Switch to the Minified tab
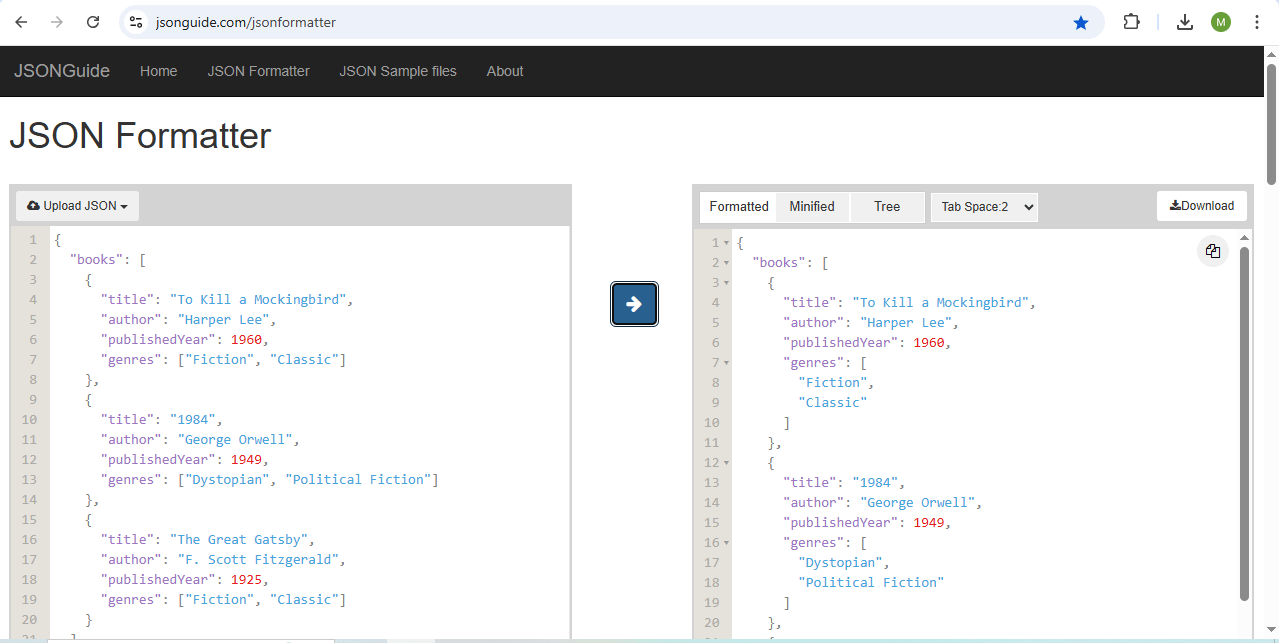The image size is (1279, 643). click(812, 207)
